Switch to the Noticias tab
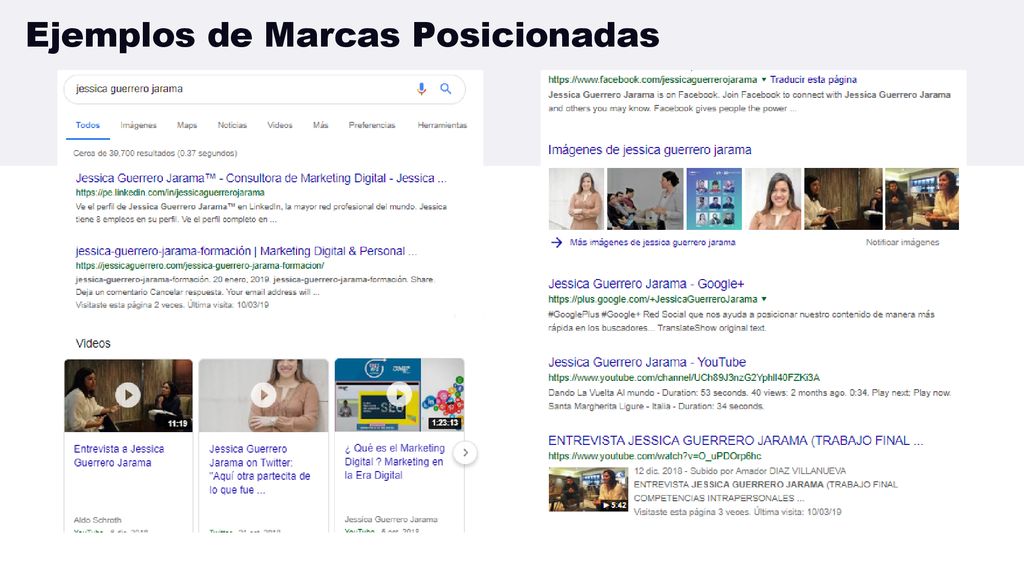 coord(232,125)
